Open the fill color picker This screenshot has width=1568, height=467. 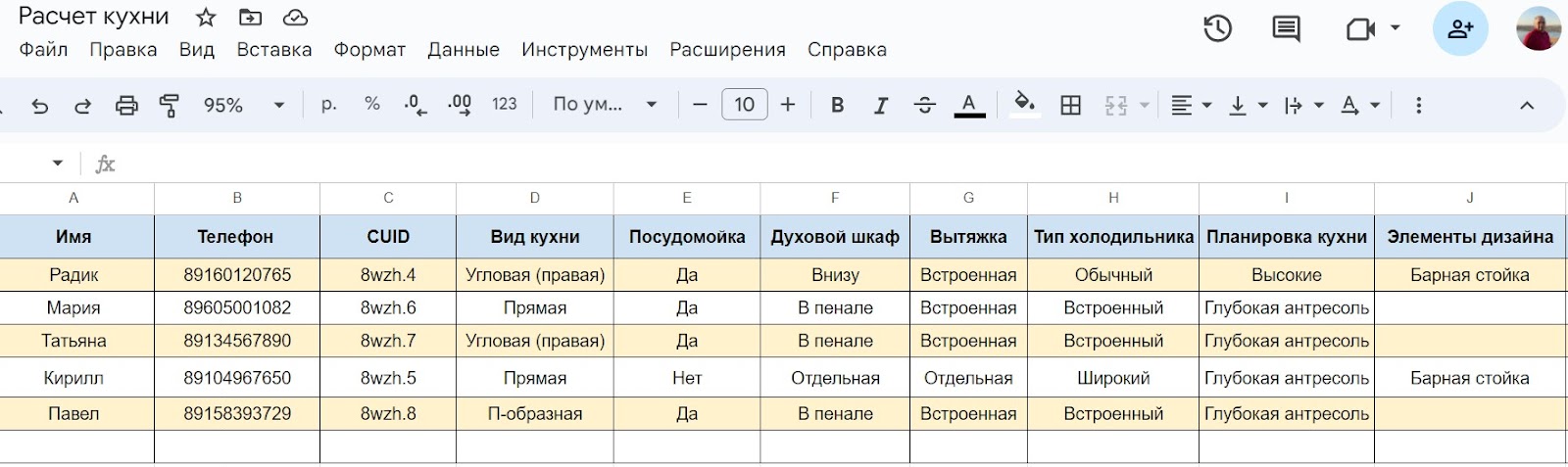click(x=1024, y=106)
